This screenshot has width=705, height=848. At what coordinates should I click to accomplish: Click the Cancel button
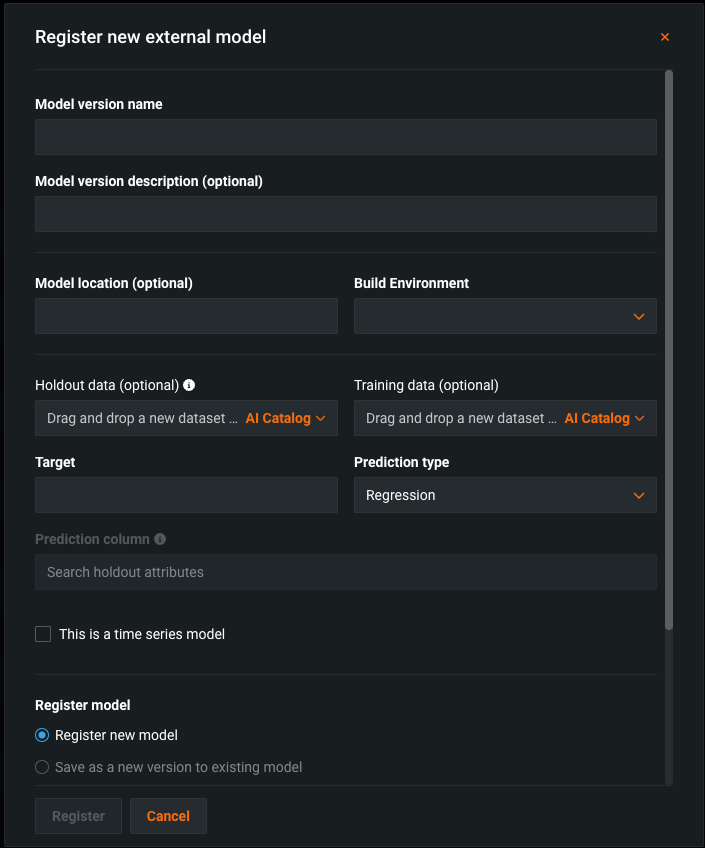pos(168,816)
